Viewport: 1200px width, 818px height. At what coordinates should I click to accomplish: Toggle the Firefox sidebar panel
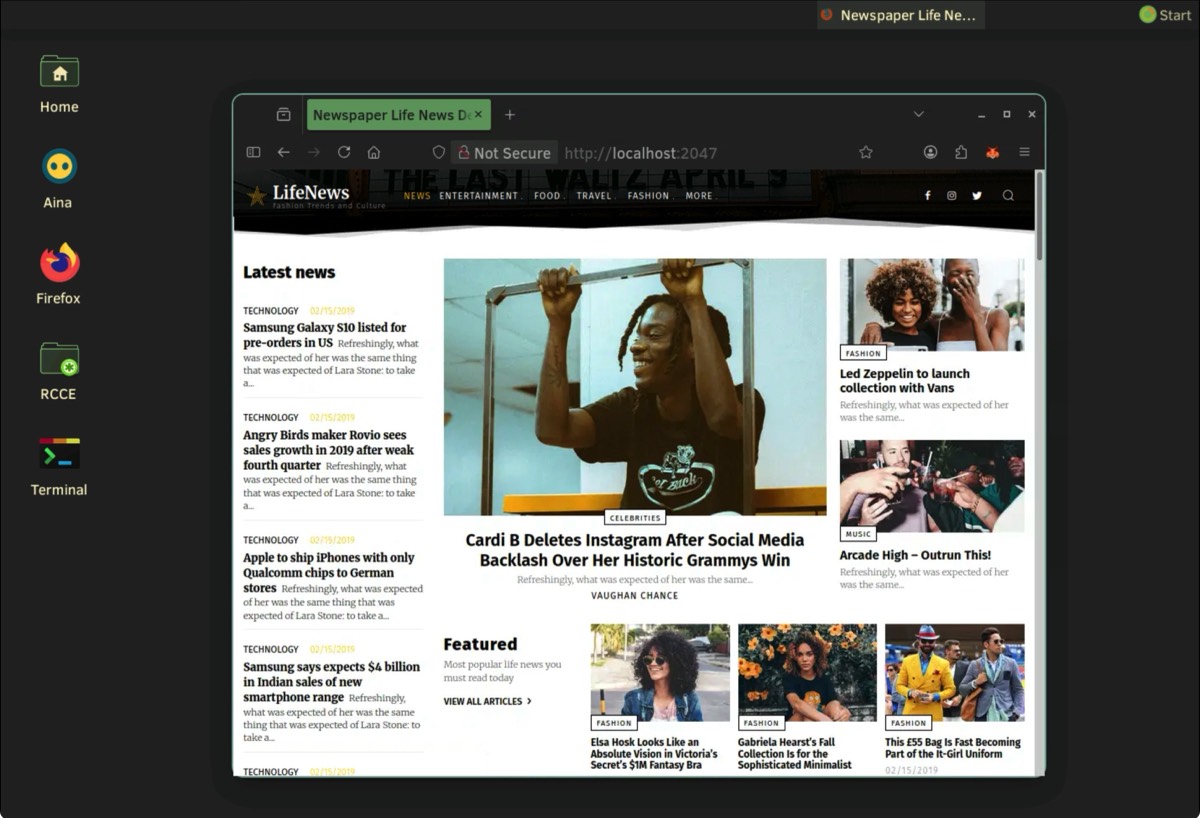tap(253, 153)
